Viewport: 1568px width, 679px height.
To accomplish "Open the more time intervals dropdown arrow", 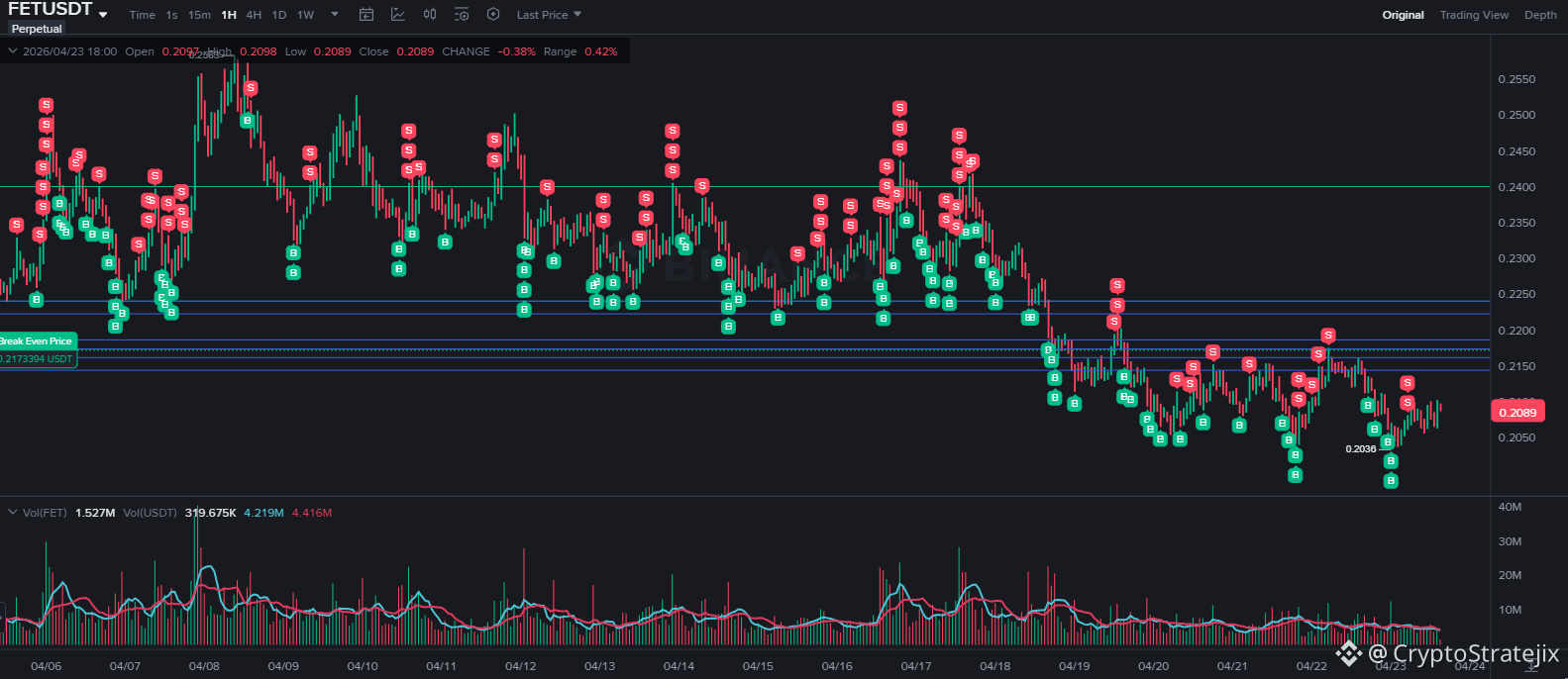I will [x=335, y=15].
